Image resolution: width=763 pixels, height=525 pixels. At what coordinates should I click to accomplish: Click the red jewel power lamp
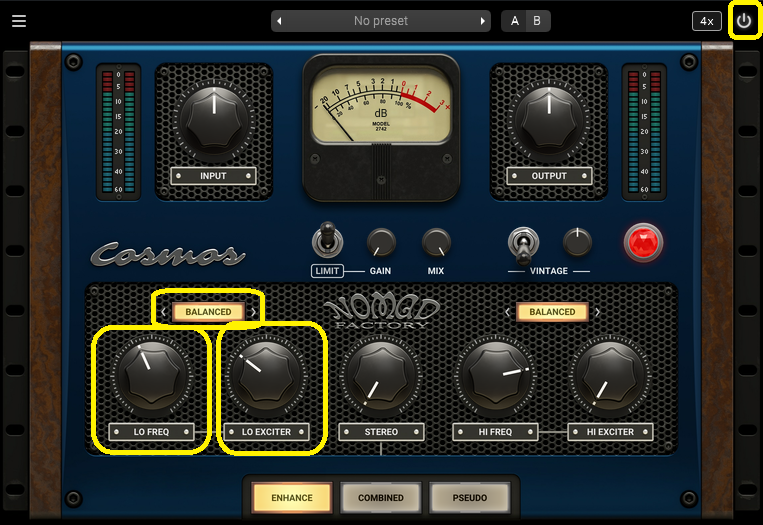[x=643, y=242]
